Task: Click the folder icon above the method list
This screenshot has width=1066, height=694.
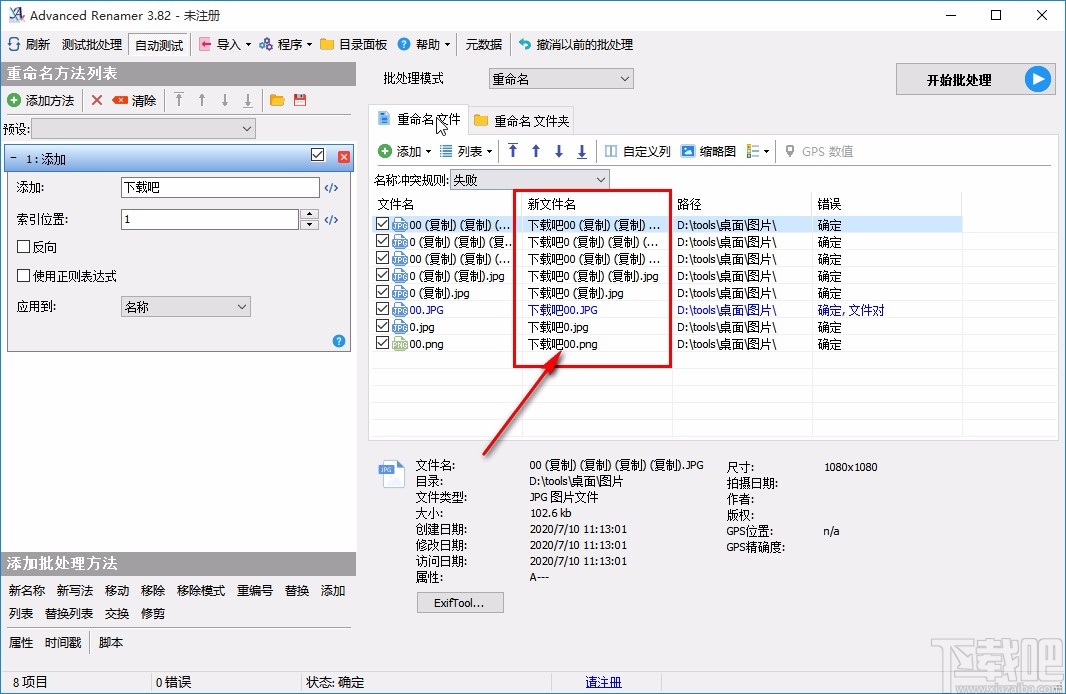Action: point(277,99)
